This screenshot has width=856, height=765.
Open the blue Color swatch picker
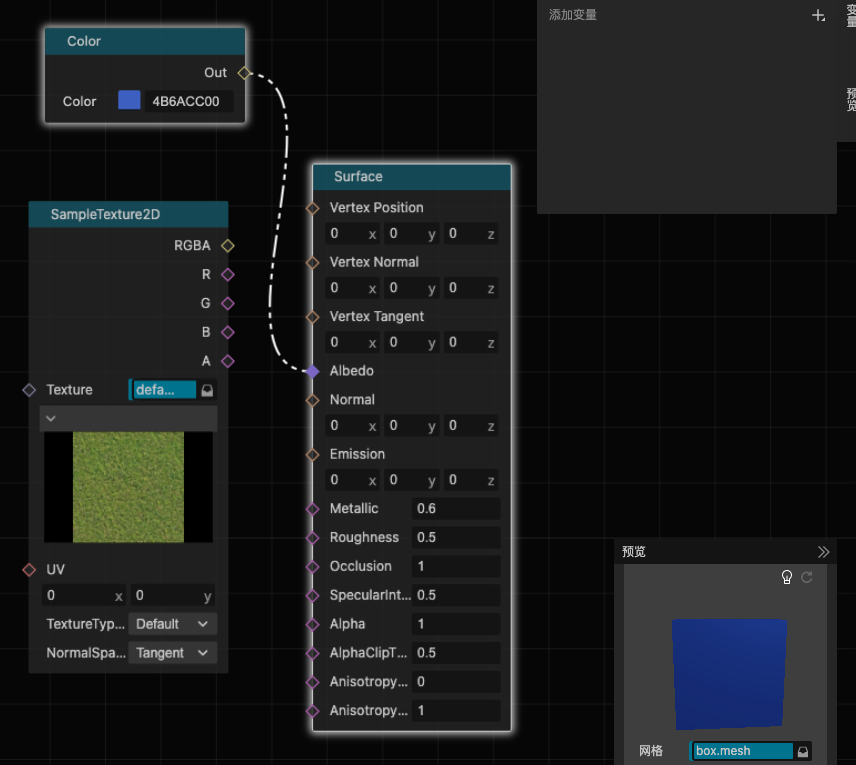click(129, 100)
